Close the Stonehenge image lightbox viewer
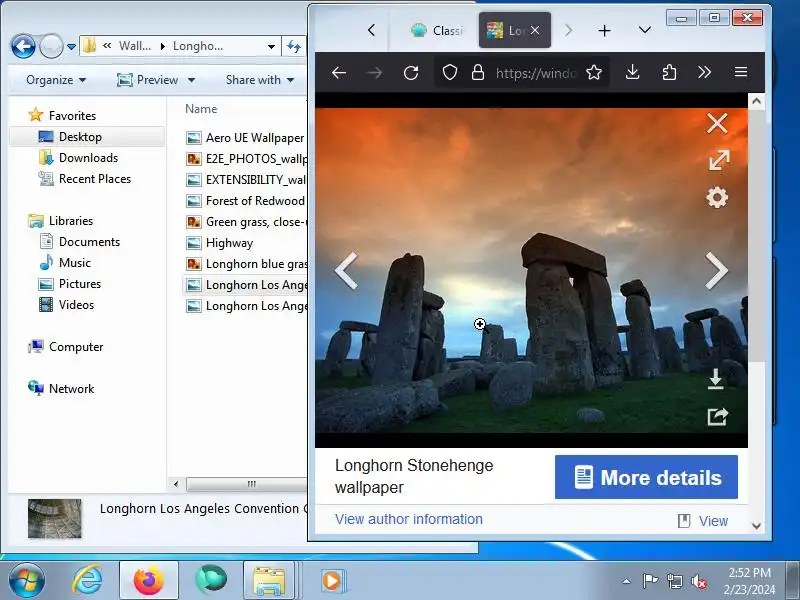This screenshot has height=600, width=800. pyautogui.click(x=717, y=123)
